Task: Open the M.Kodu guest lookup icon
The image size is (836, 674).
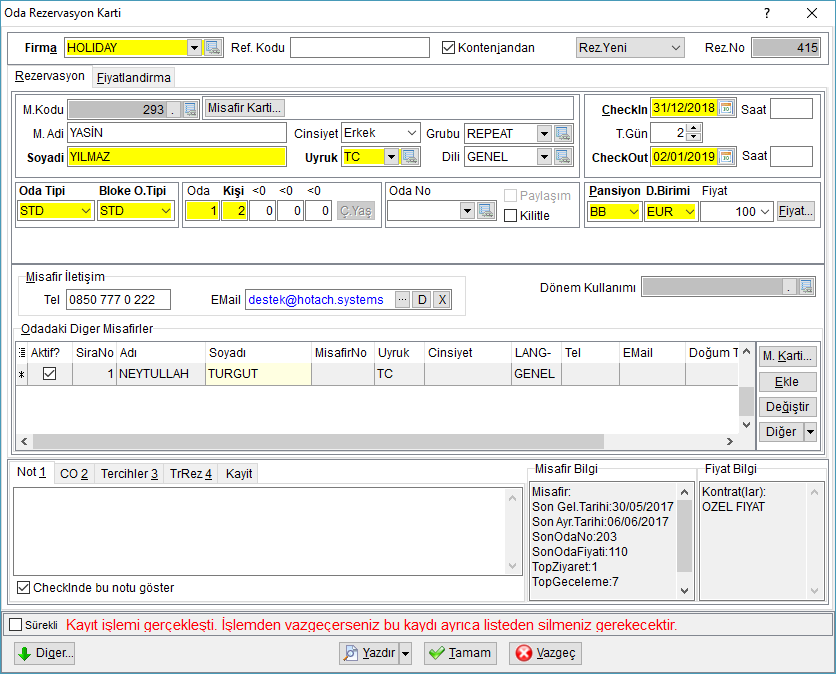Action: point(190,109)
